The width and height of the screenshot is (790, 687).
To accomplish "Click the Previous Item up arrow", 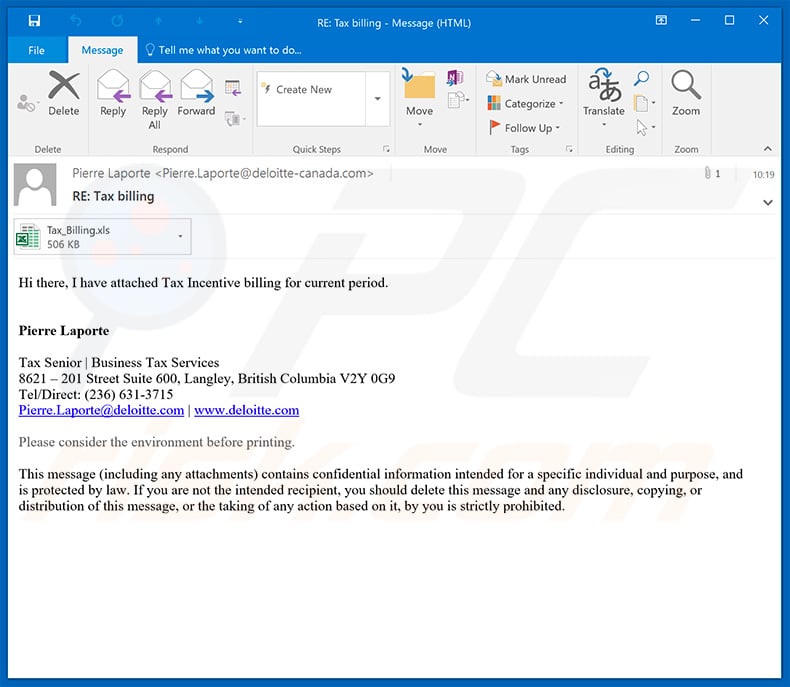I will (x=158, y=21).
